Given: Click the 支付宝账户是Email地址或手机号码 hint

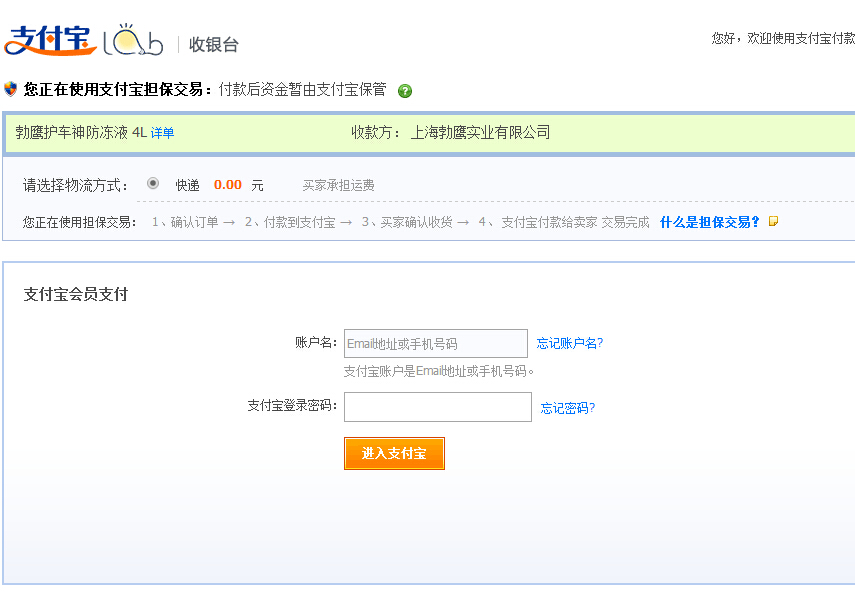Looking at the screenshot, I should pyautogui.click(x=438, y=371).
